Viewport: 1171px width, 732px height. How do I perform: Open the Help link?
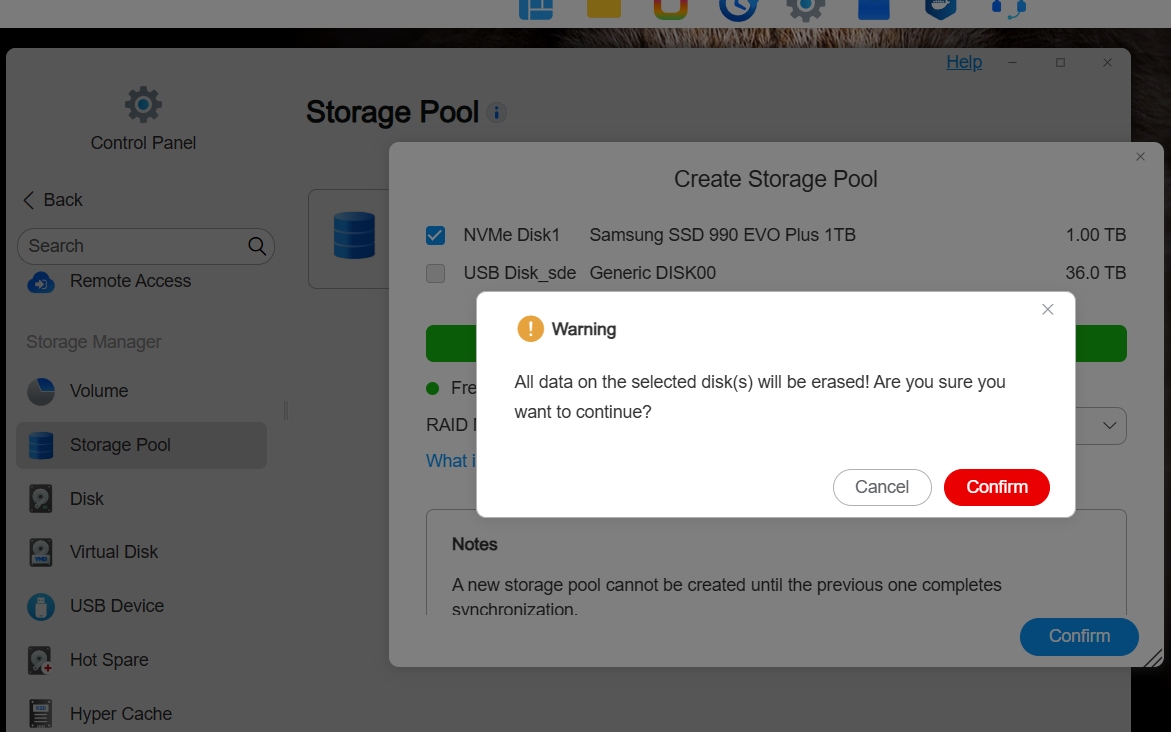pos(964,62)
